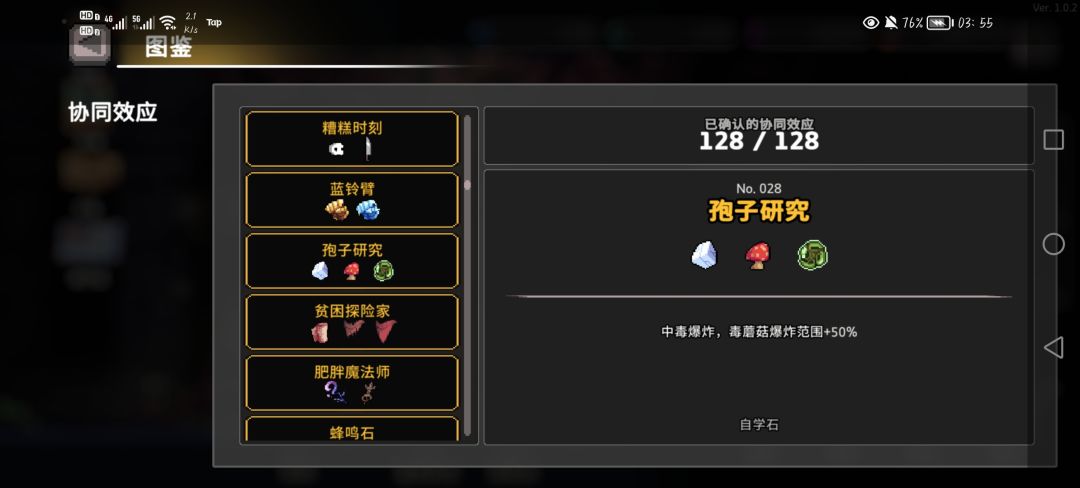The height and width of the screenshot is (488, 1080).
Task: Open the 肥胖魔法师 synergy entry
Action: (352, 383)
